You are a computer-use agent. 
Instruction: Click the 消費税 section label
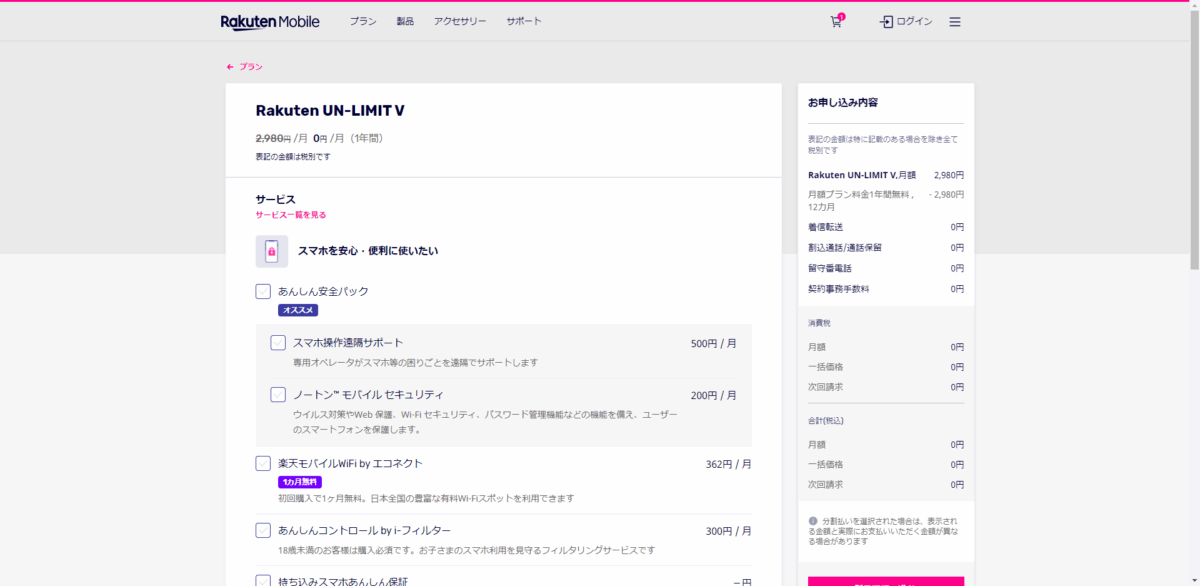819,323
